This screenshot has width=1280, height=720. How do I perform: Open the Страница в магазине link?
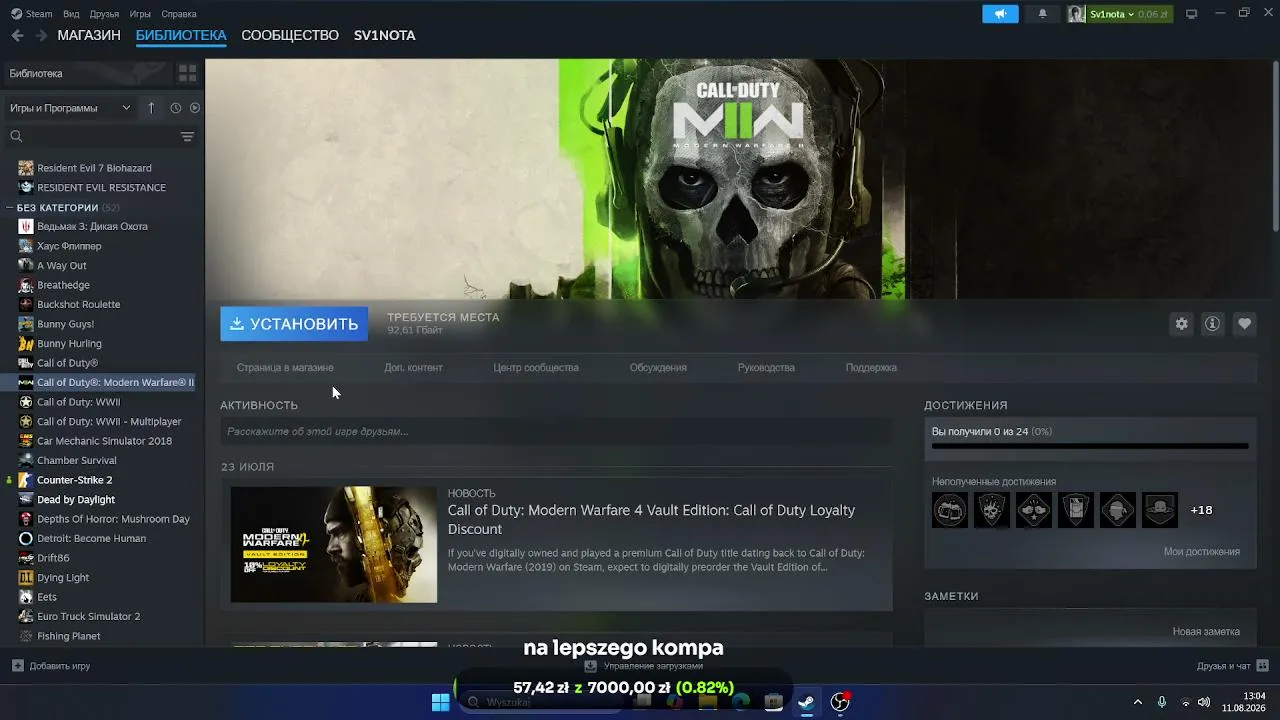[285, 368]
